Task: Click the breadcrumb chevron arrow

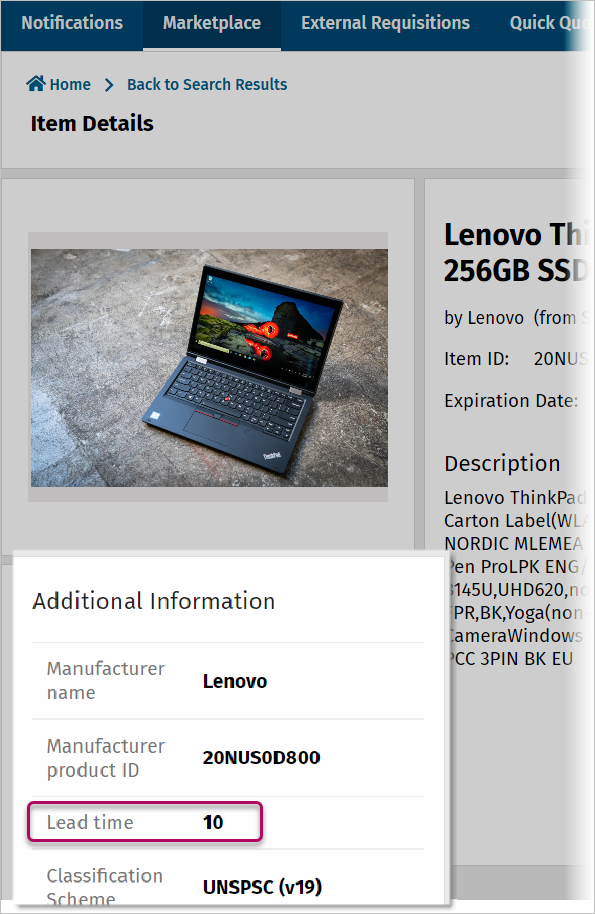Action: pos(109,85)
